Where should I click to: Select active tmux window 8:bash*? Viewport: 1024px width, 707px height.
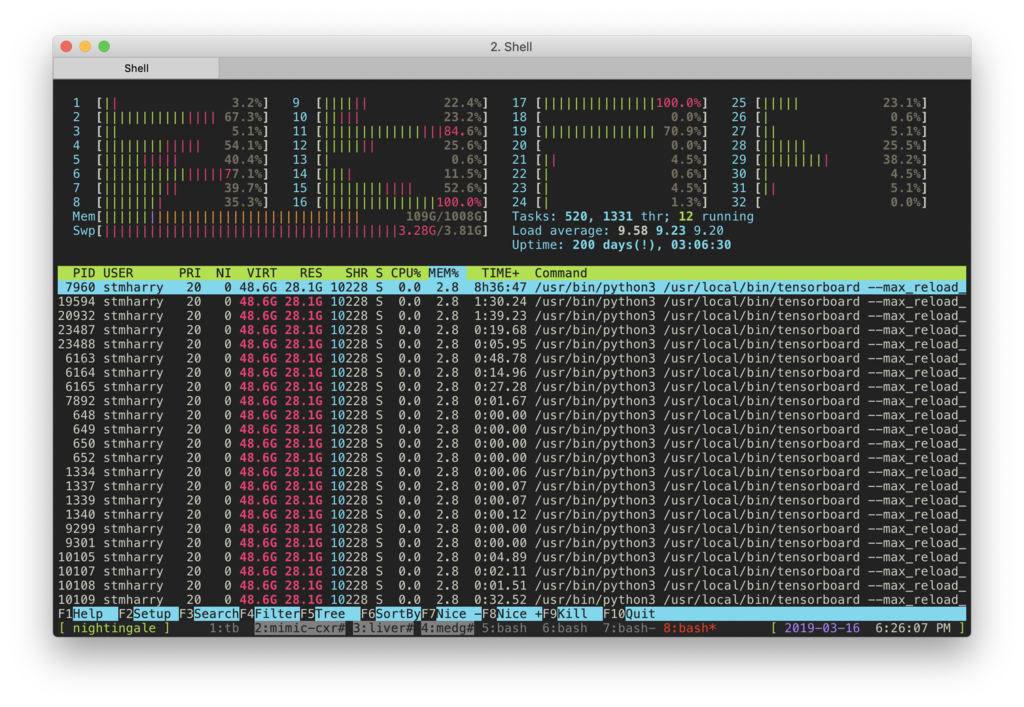tap(690, 628)
